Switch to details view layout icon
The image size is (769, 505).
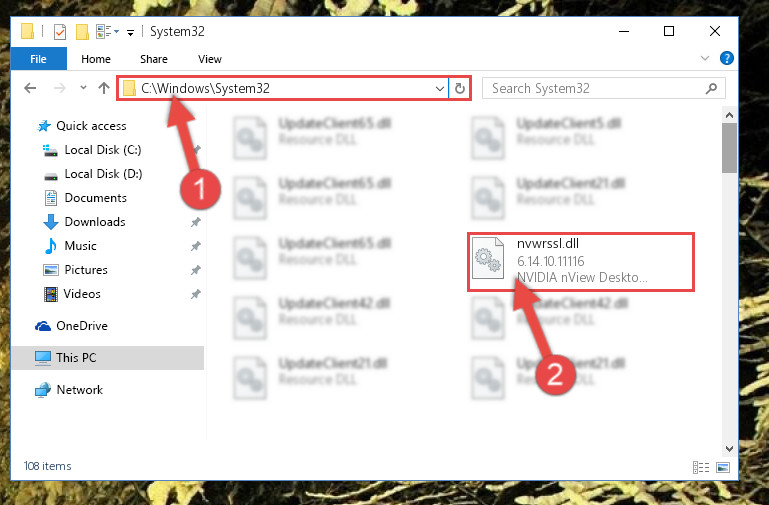tap(701, 467)
